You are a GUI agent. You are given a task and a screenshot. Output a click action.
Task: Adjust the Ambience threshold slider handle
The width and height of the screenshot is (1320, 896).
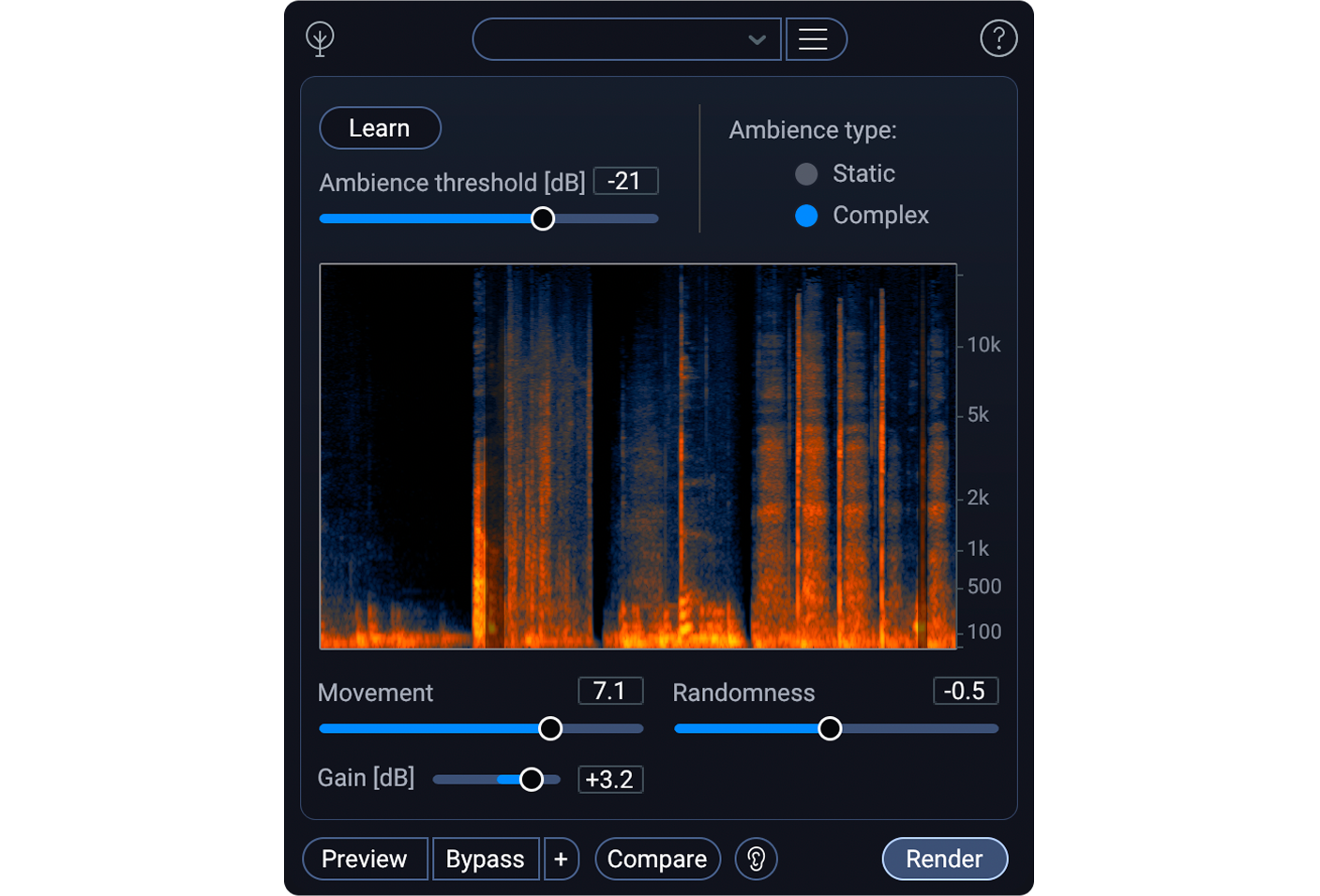point(542,217)
